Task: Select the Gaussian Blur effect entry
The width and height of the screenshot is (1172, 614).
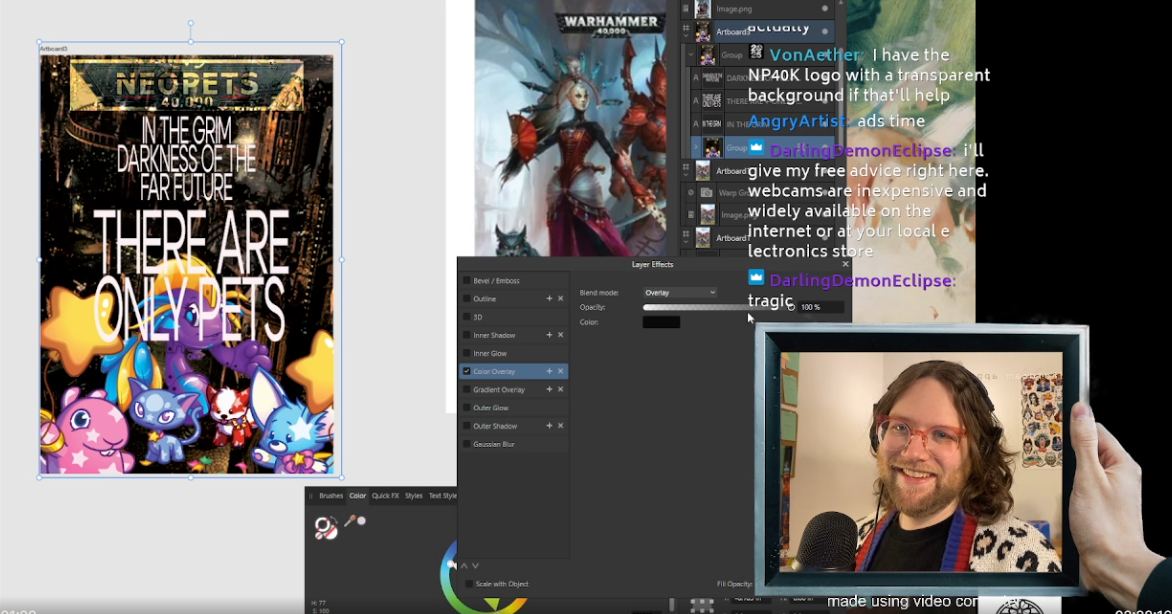Action: click(x=494, y=444)
